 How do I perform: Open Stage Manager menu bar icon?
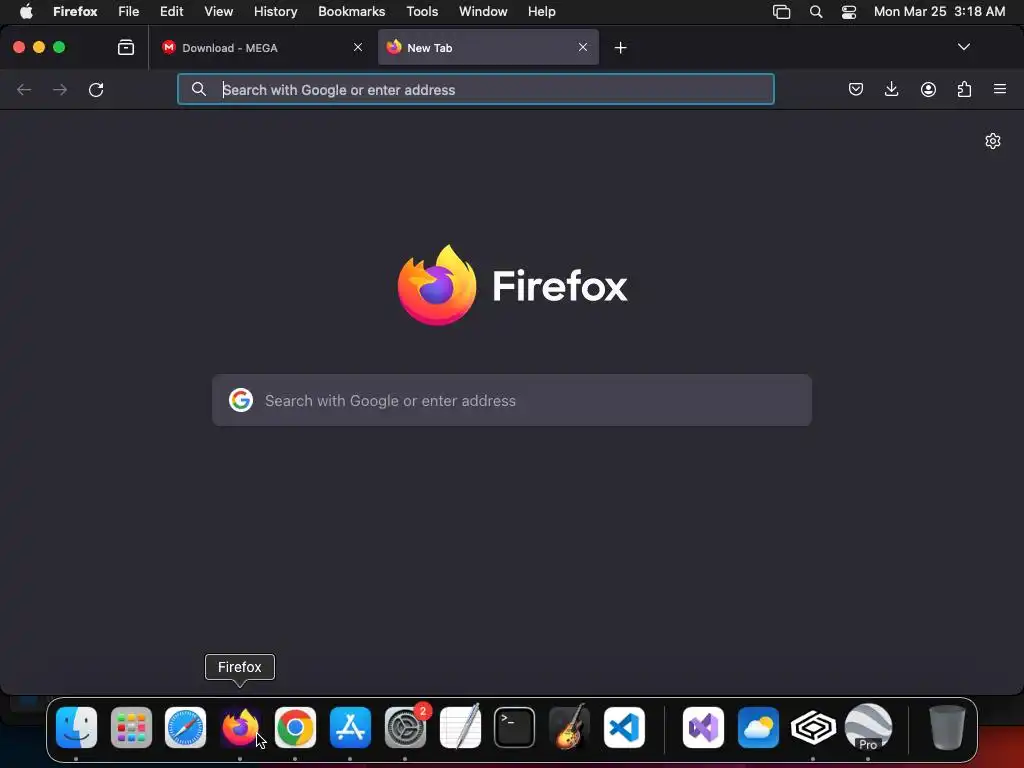(781, 12)
